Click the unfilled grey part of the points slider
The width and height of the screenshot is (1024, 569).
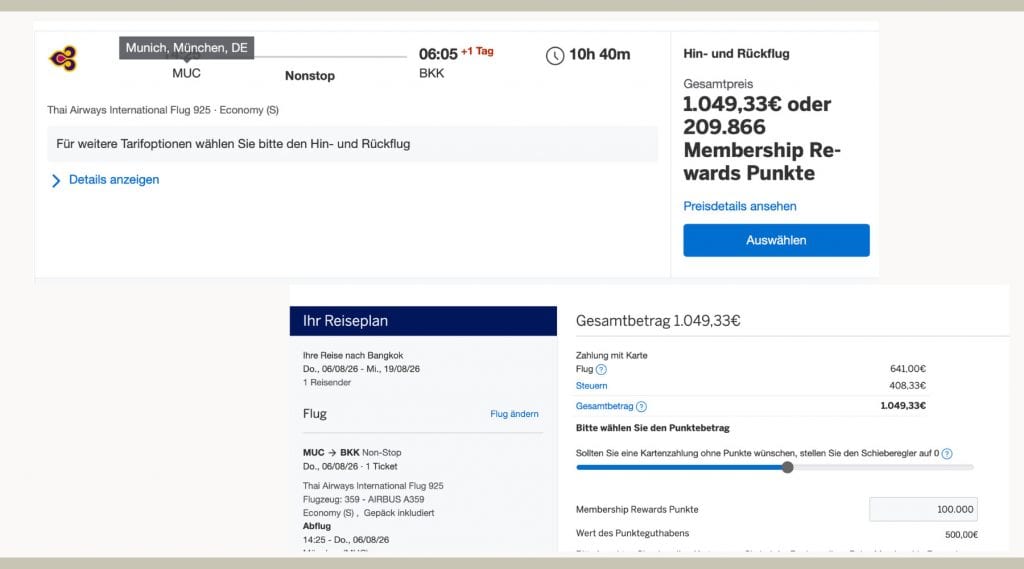tap(880, 467)
